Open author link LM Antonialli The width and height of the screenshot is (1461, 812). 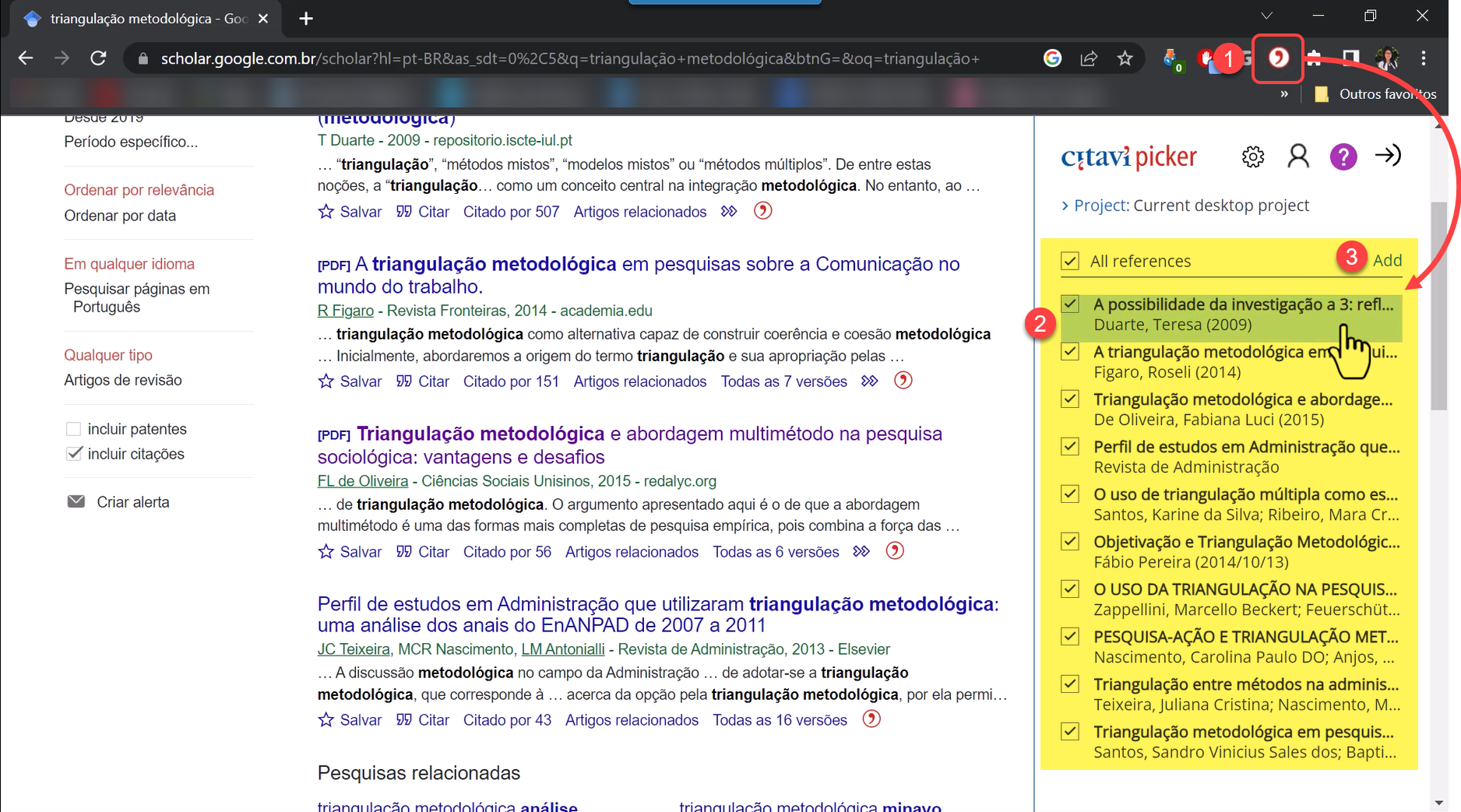click(x=563, y=649)
